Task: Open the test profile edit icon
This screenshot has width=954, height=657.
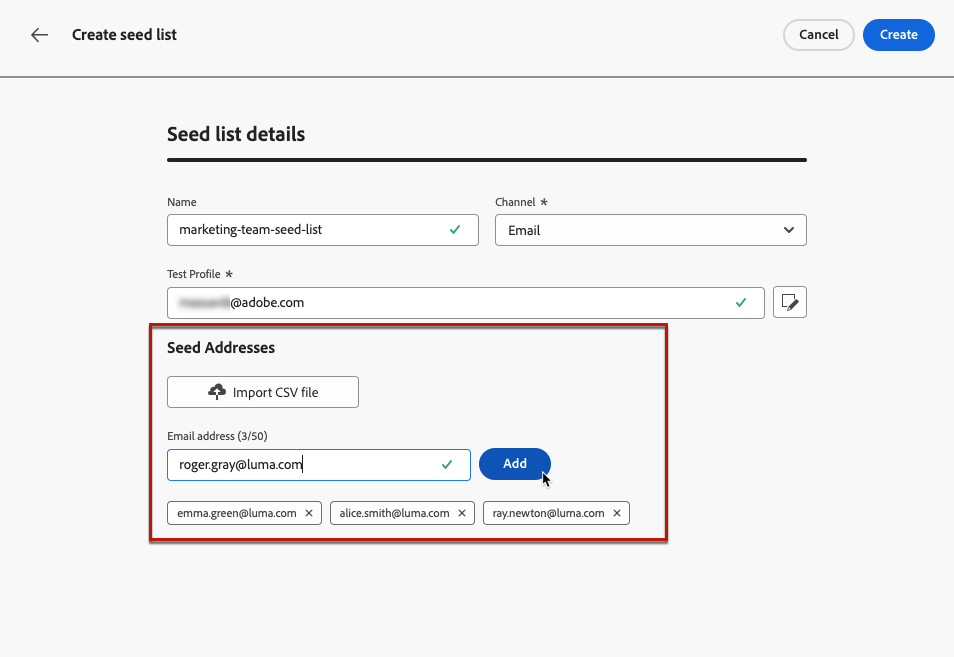Action: 790,302
